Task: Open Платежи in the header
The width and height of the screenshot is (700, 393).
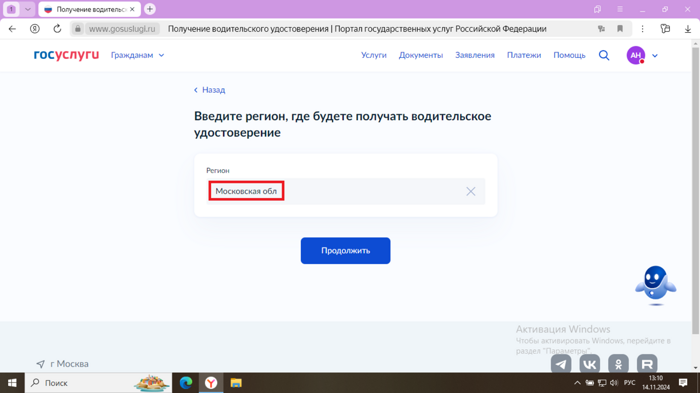Action: 524,55
